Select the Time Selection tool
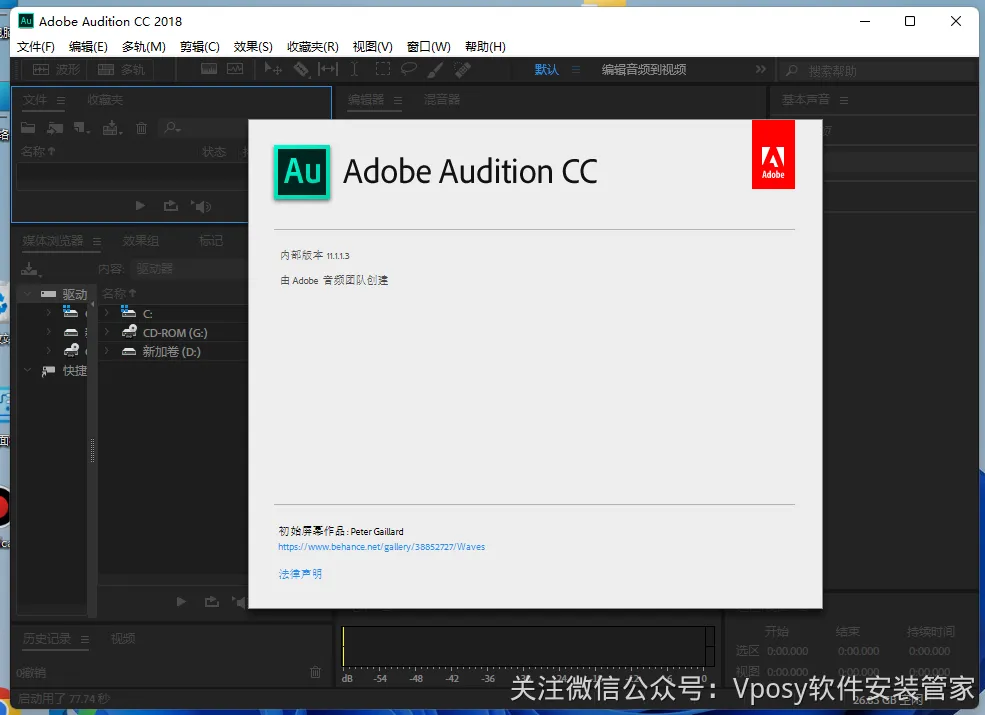Screen dimensions: 985x715 [x=354, y=69]
